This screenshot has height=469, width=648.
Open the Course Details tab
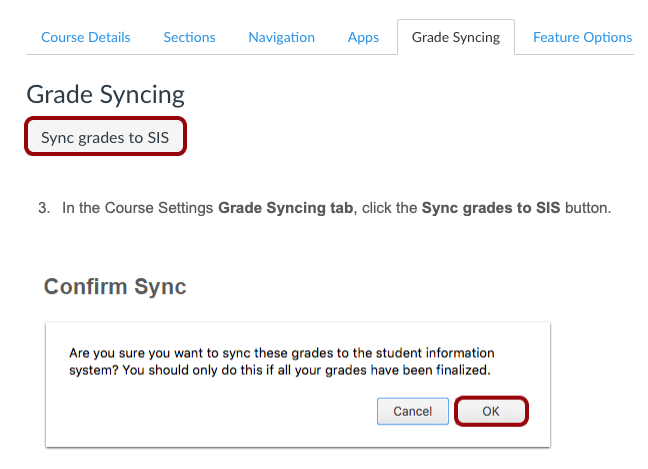[x=85, y=37]
